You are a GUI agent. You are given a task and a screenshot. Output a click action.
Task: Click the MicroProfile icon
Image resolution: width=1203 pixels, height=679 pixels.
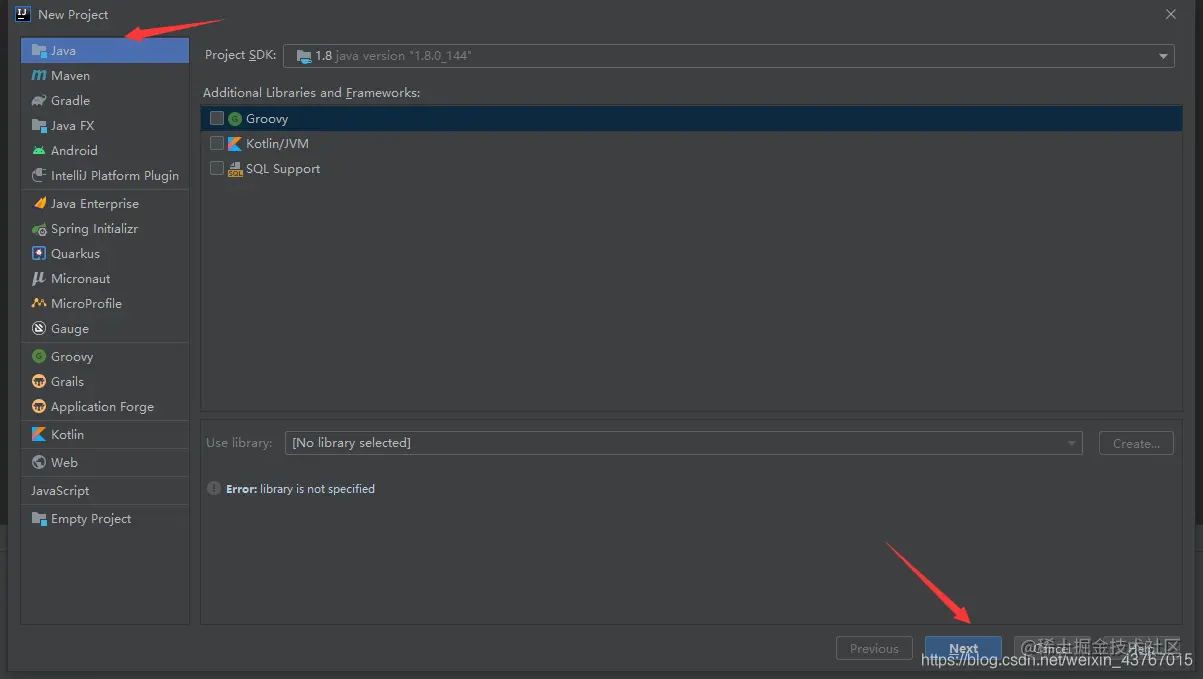click(39, 303)
